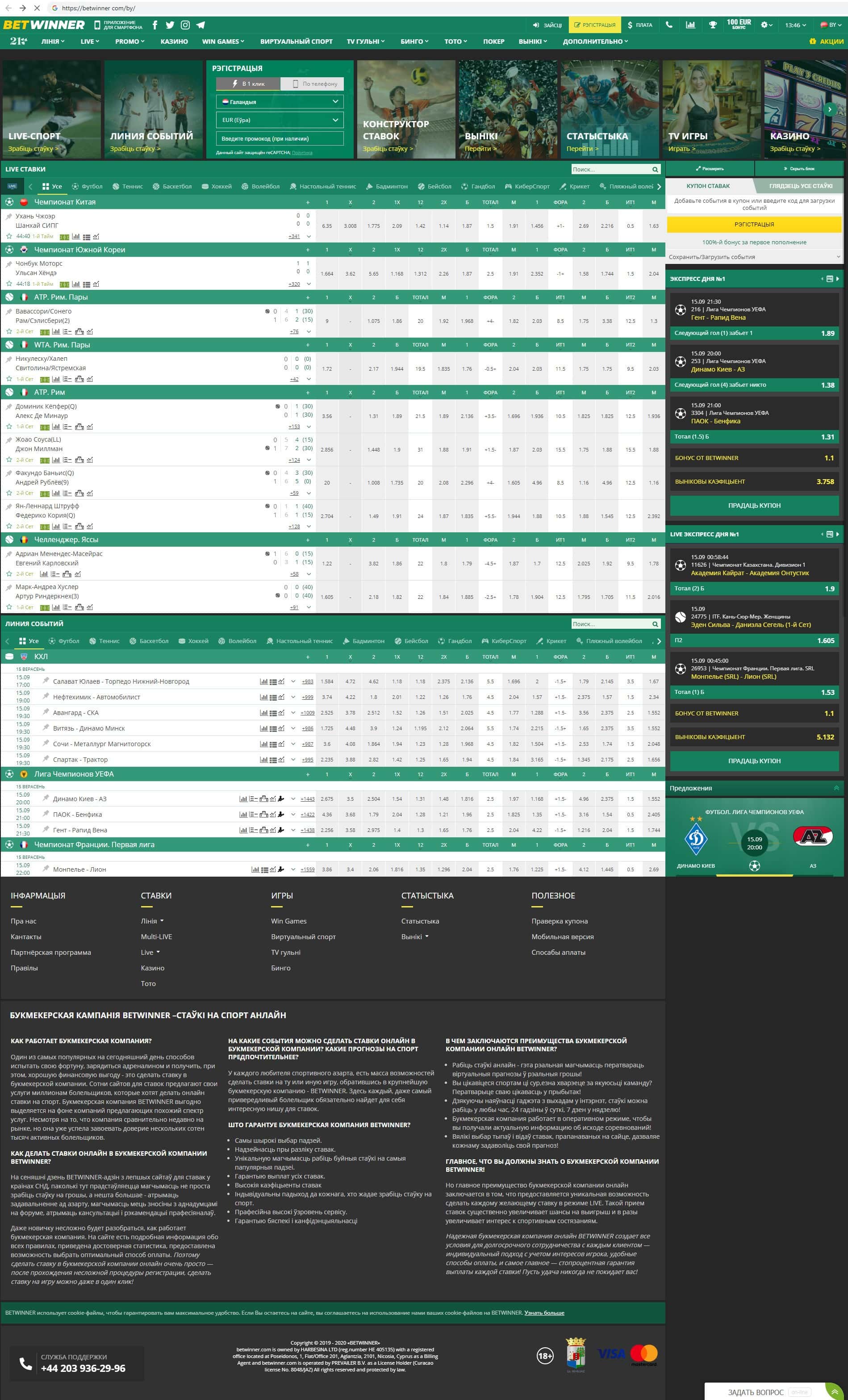The image size is (848, 1400).
Task: Open statistics bar-chart icon in top bar
Action: click(690, 25)
